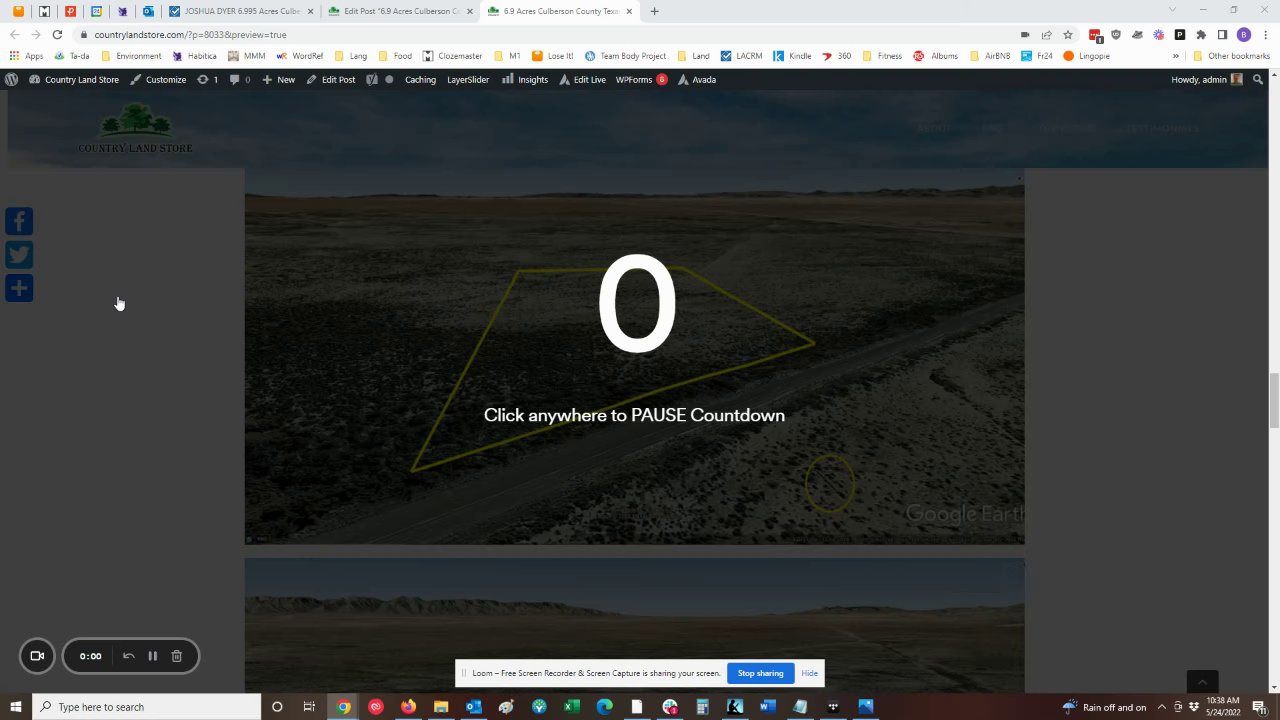Click page scrollbar thumb
Viewport: 1280px width, 720px height.
click(1274, 400)
